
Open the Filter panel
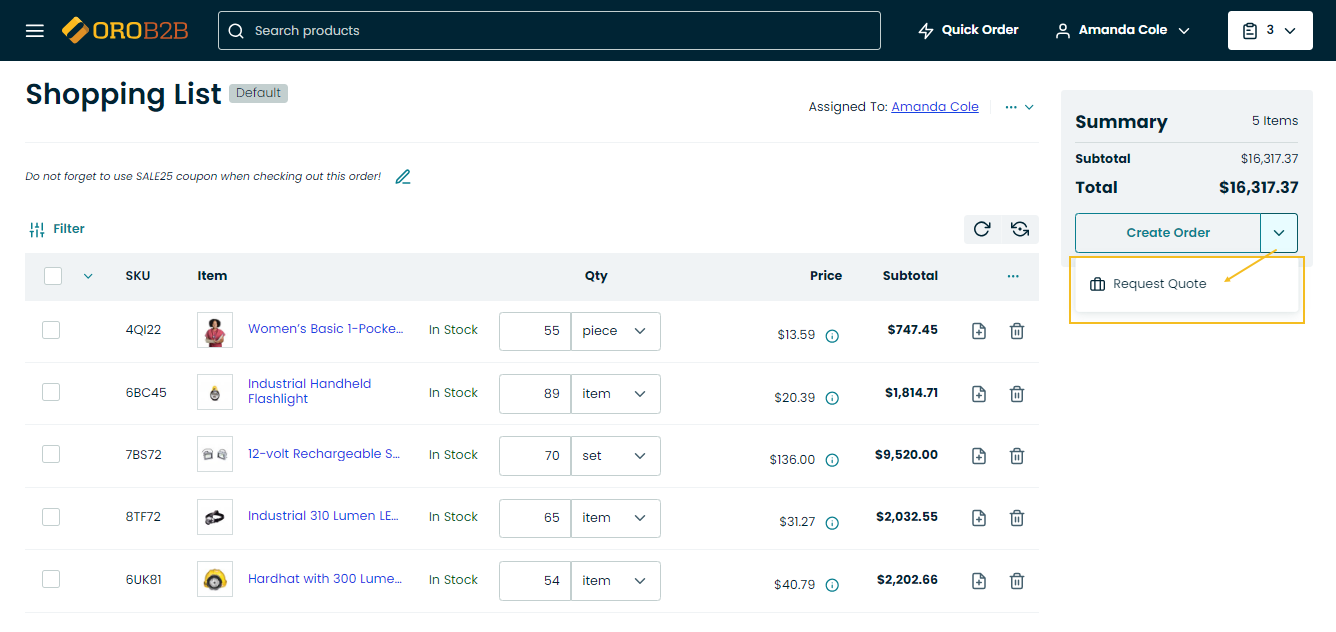click(x=57, y=229)
